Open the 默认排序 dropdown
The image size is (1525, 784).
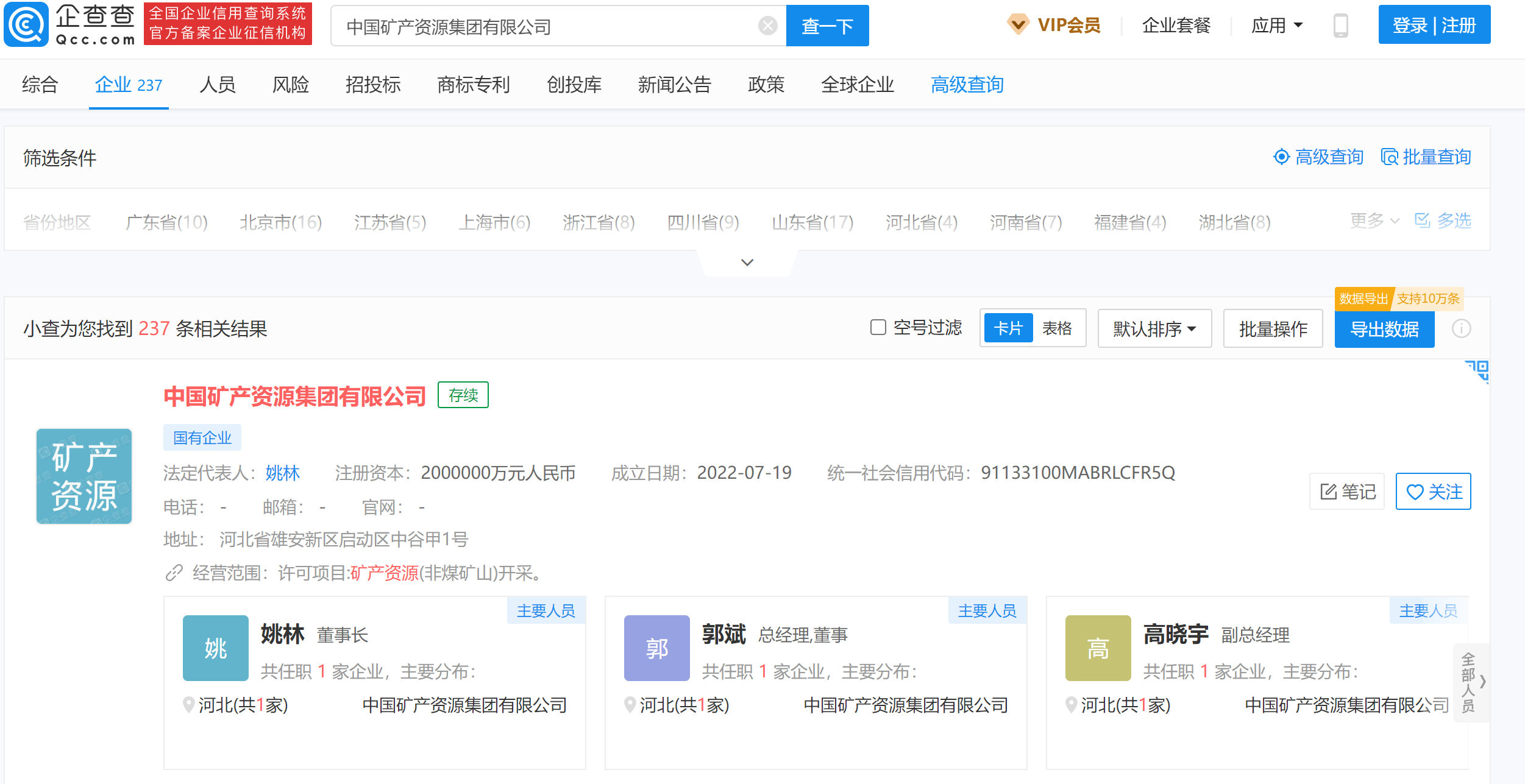coord(1154,328)
